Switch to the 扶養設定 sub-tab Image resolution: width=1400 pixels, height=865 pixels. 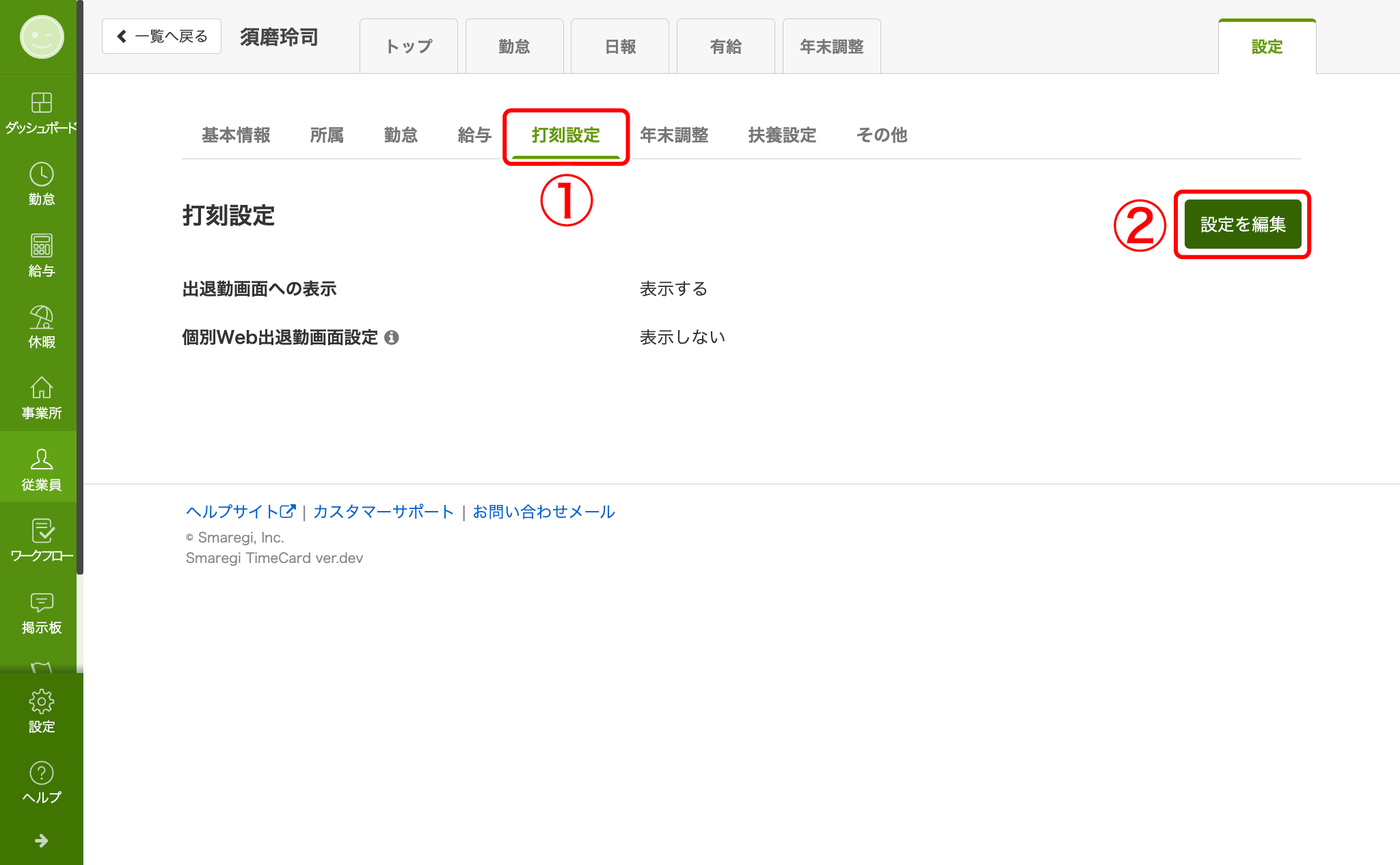782,135
